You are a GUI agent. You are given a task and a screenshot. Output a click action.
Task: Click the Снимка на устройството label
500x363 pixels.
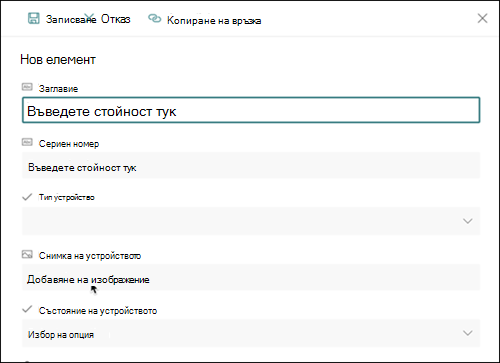point(90,256)
